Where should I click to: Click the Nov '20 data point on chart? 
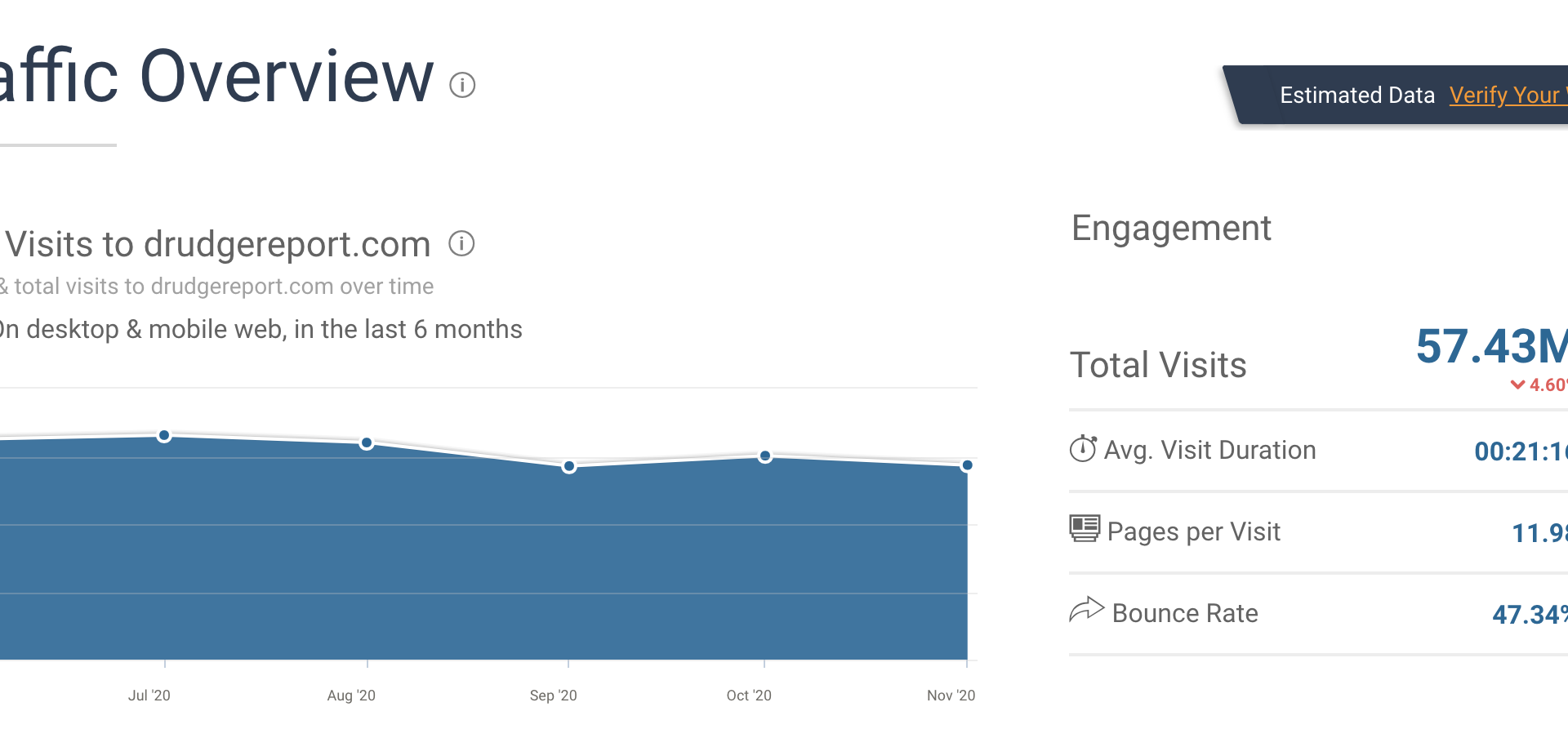click(x=967, y=465)
